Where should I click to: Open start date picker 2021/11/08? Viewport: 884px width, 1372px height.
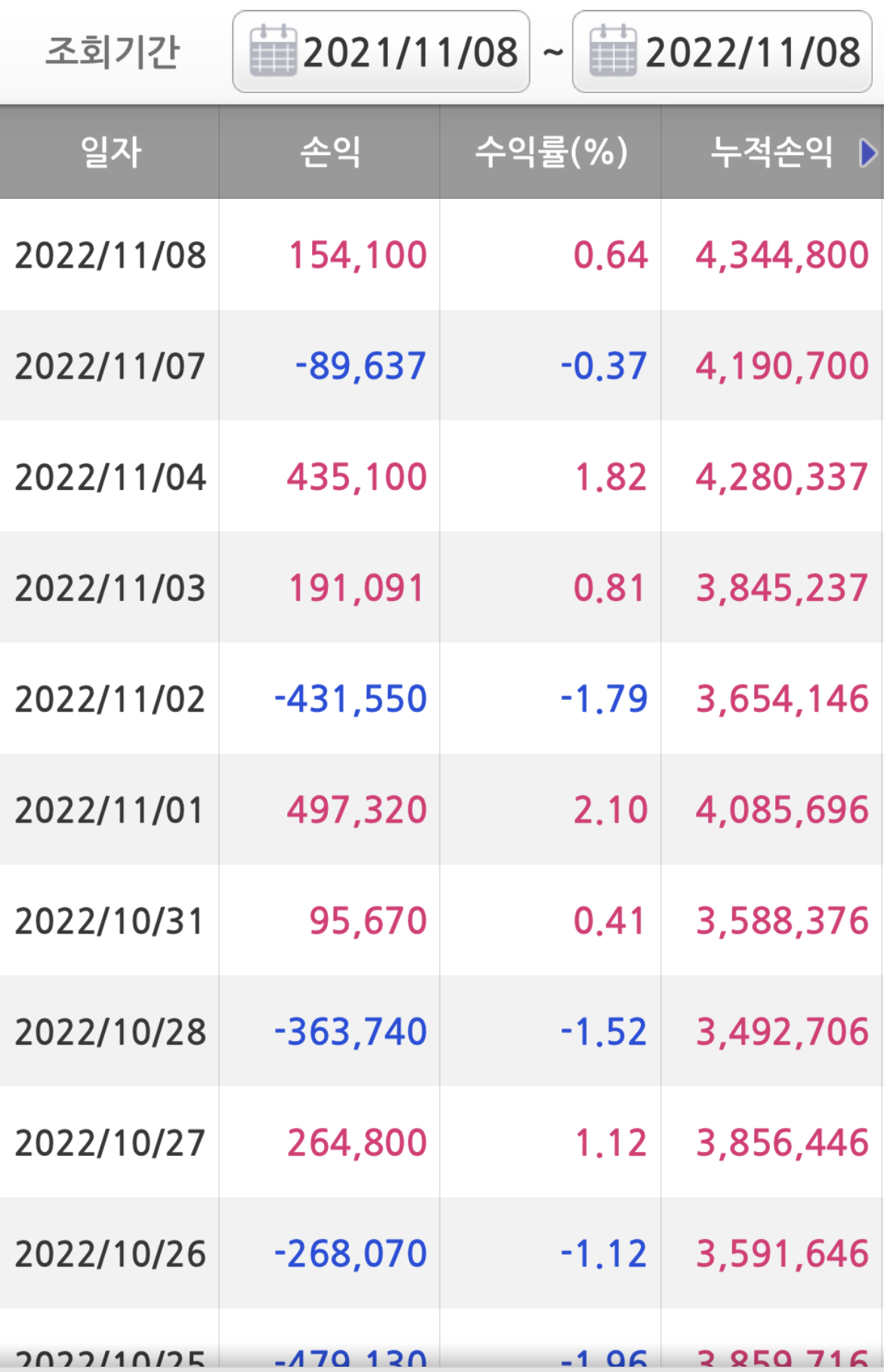pos(381,51)
